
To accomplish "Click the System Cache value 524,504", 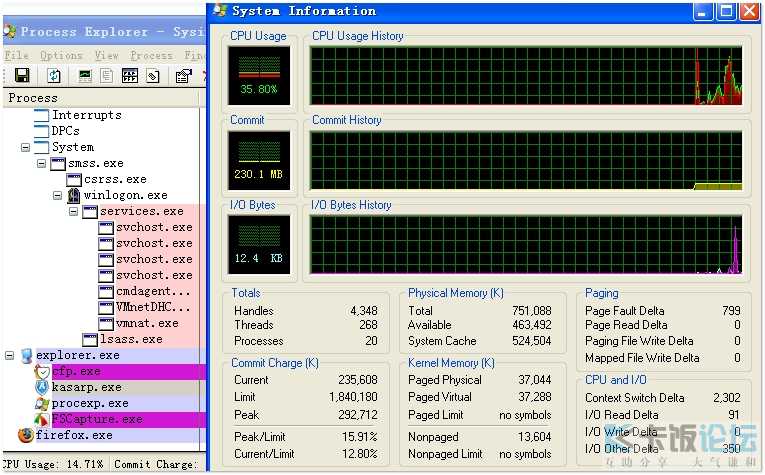I will pyautogui.click(x=532, y=341).
